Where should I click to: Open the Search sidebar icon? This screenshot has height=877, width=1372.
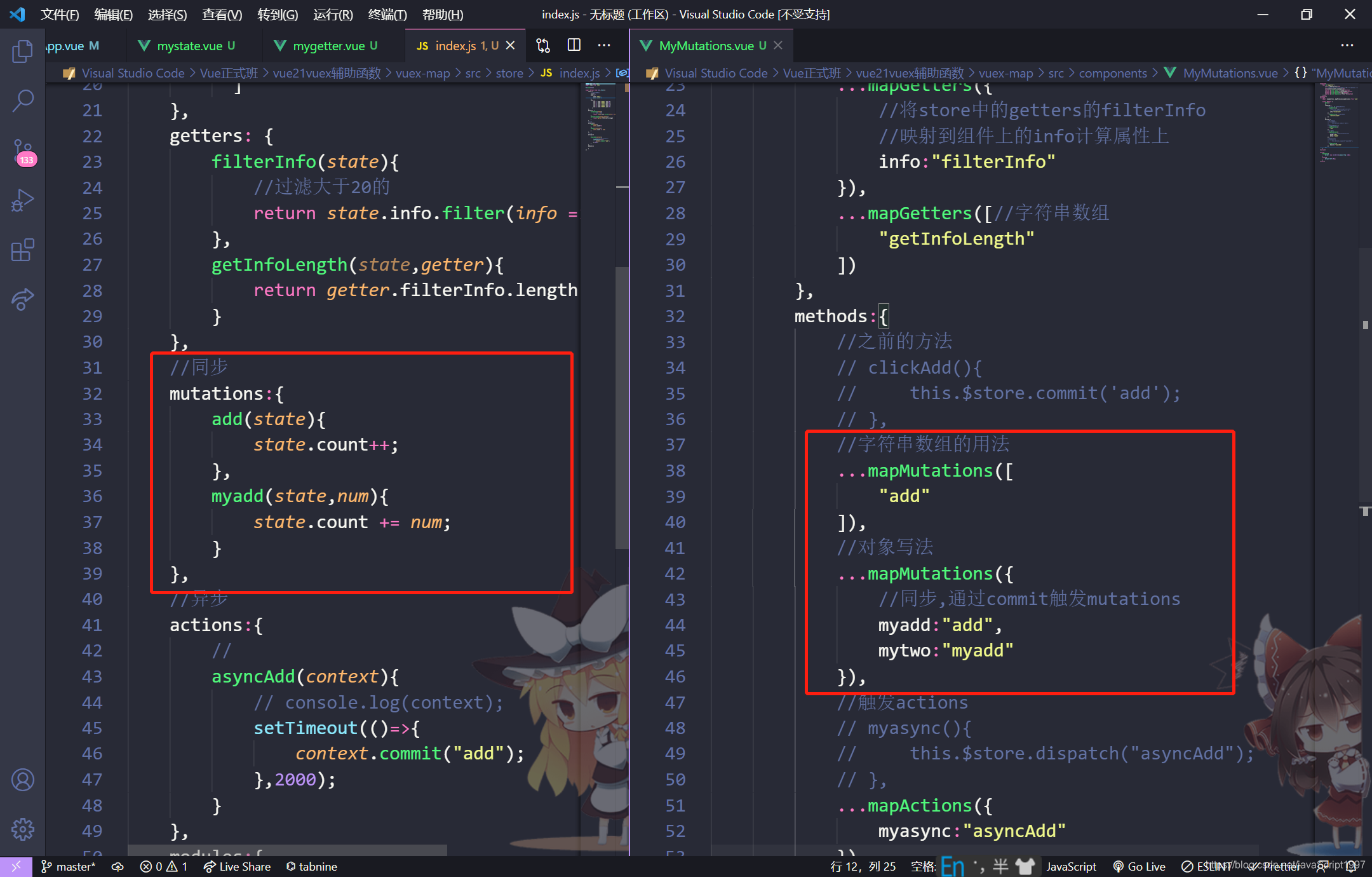[x=23, y=100]
